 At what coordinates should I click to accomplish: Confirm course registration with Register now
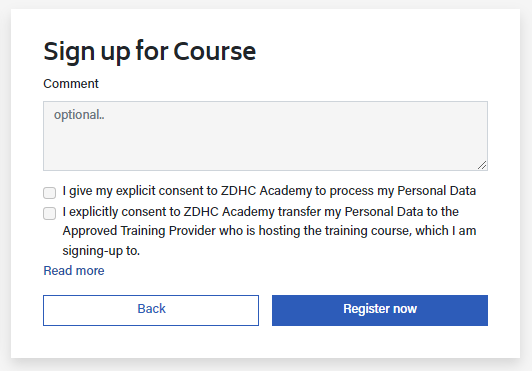pyautogui.click(x=380, y=310)
